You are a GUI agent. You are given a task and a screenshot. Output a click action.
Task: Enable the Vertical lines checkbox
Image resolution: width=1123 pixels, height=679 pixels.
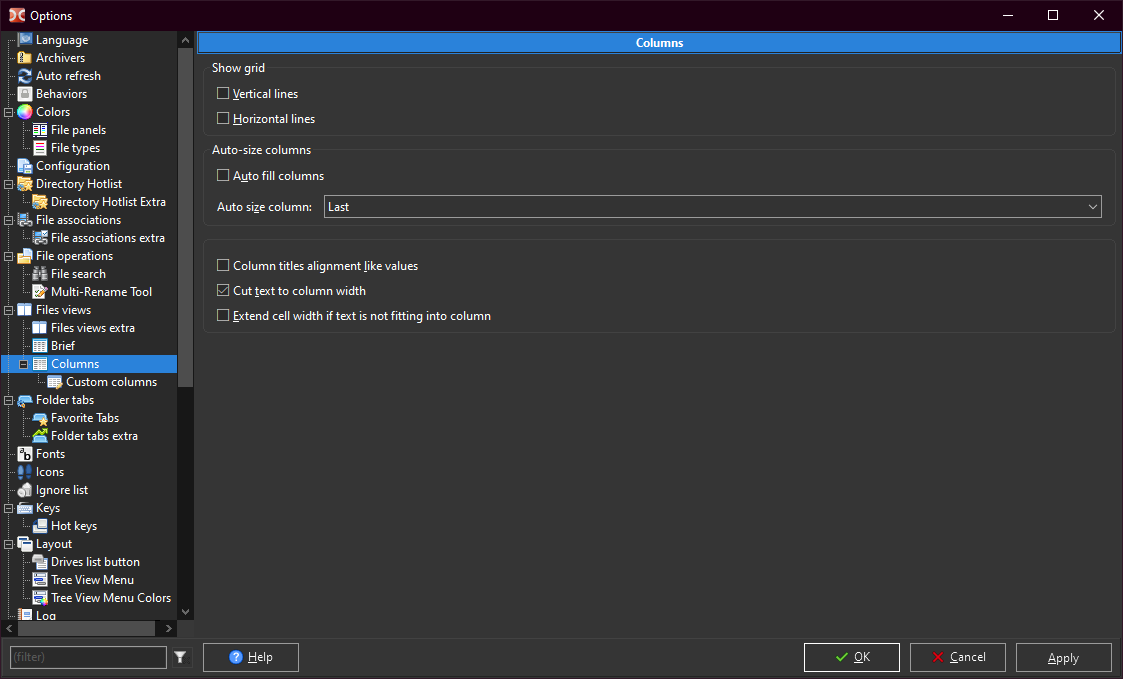click(x=223, y=94)
